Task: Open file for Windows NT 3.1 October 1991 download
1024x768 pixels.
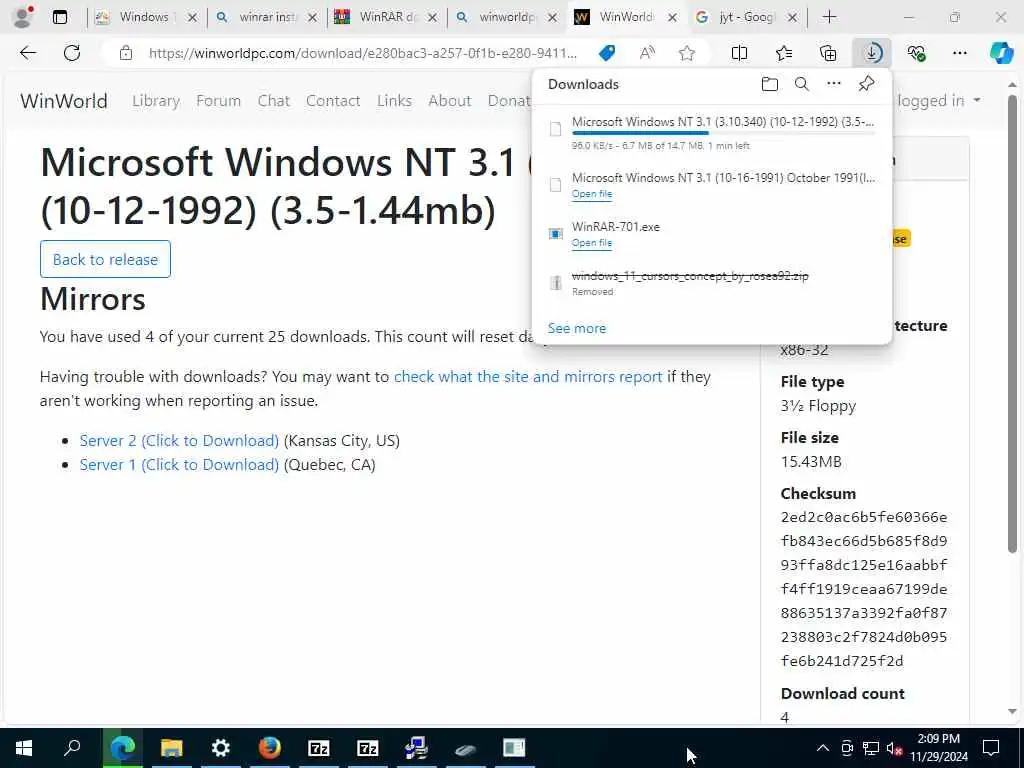Action: click(x=592, y=194)
